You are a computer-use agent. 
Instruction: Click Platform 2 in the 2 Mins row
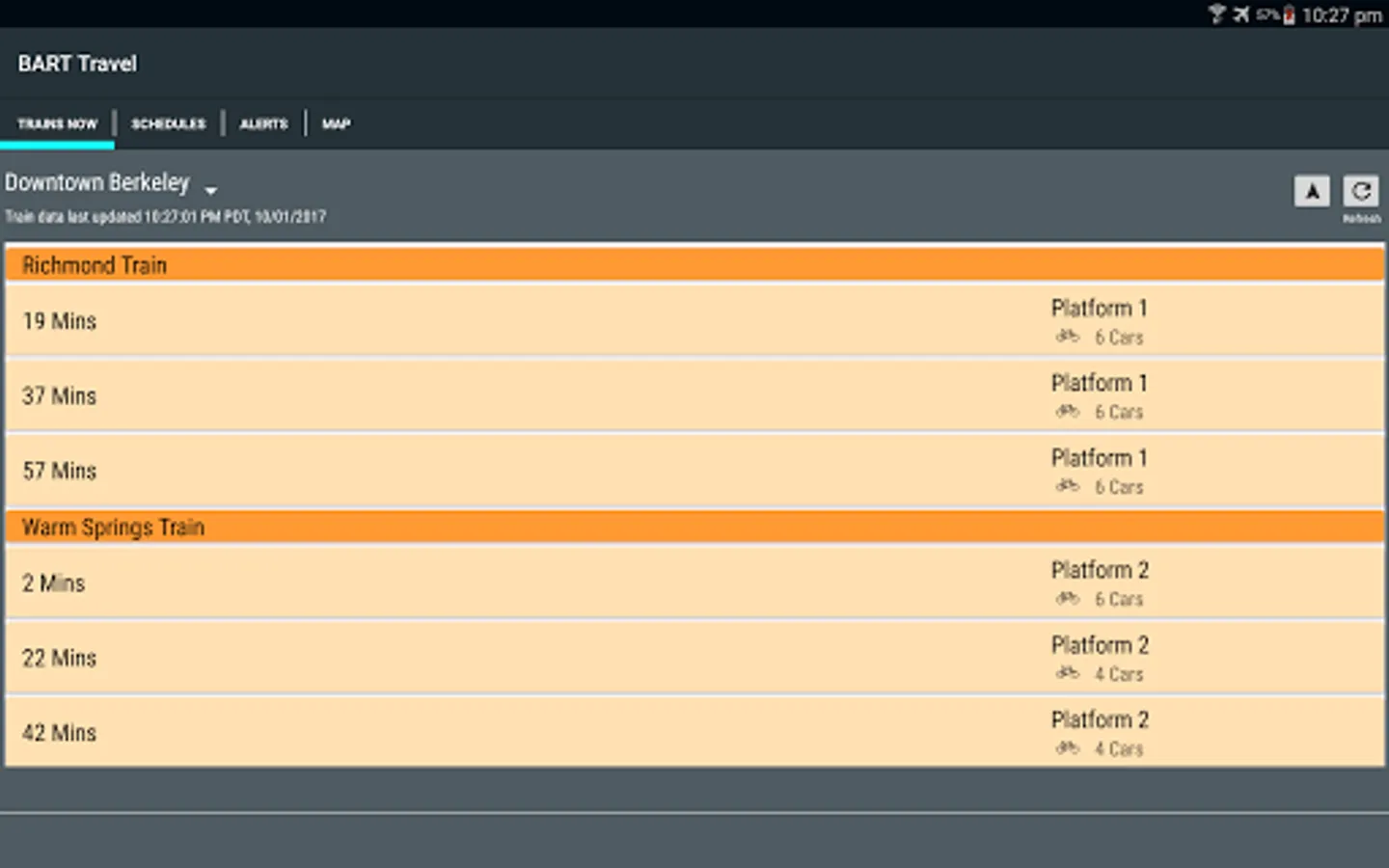tap(1100, 571)
